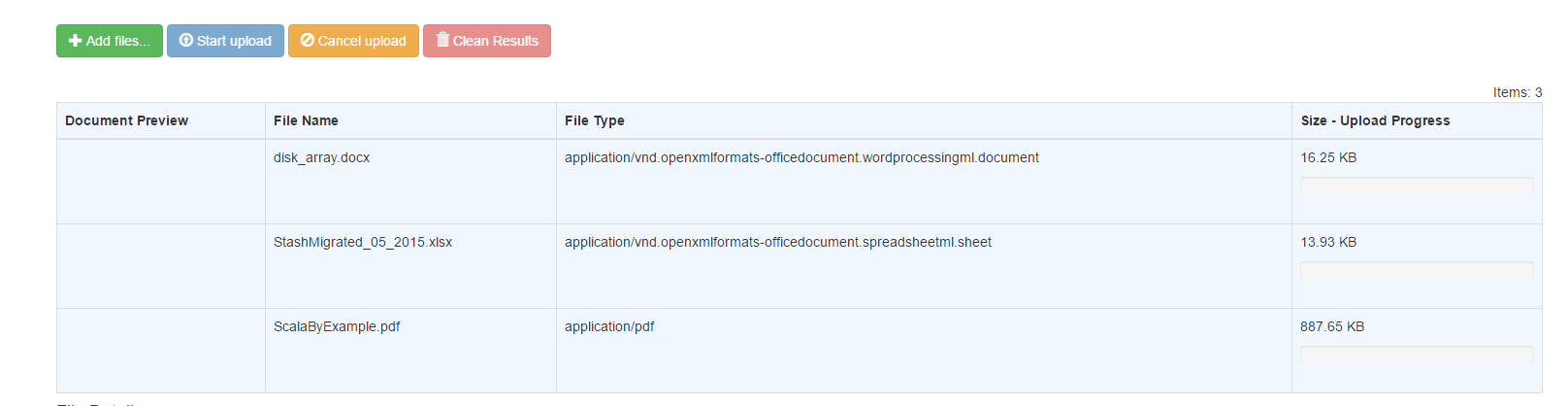Viewport: 1568px width, 406px height.
Task: Click the upload arrow icon on Start upload
Action: pos(186,41)
